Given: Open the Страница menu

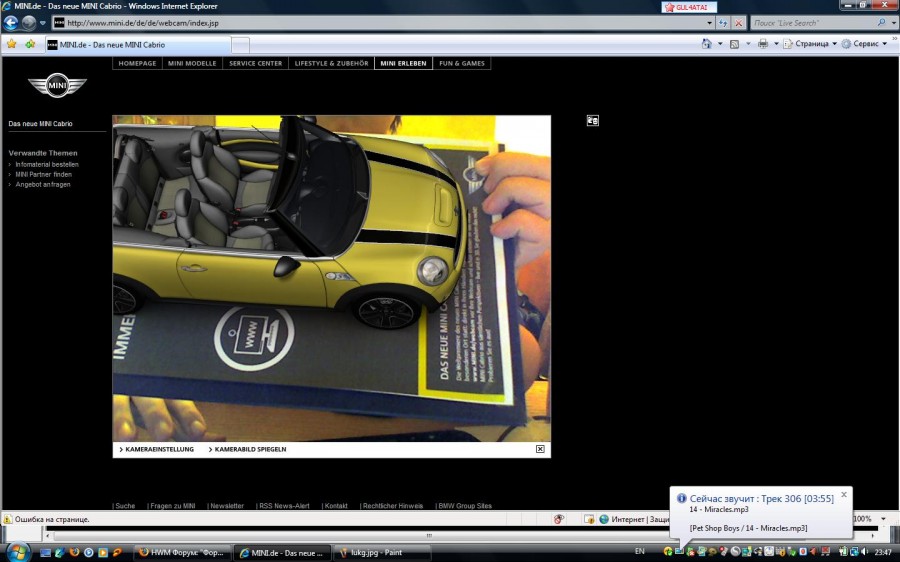Looking at the screenshot, I should coord(810,44).
